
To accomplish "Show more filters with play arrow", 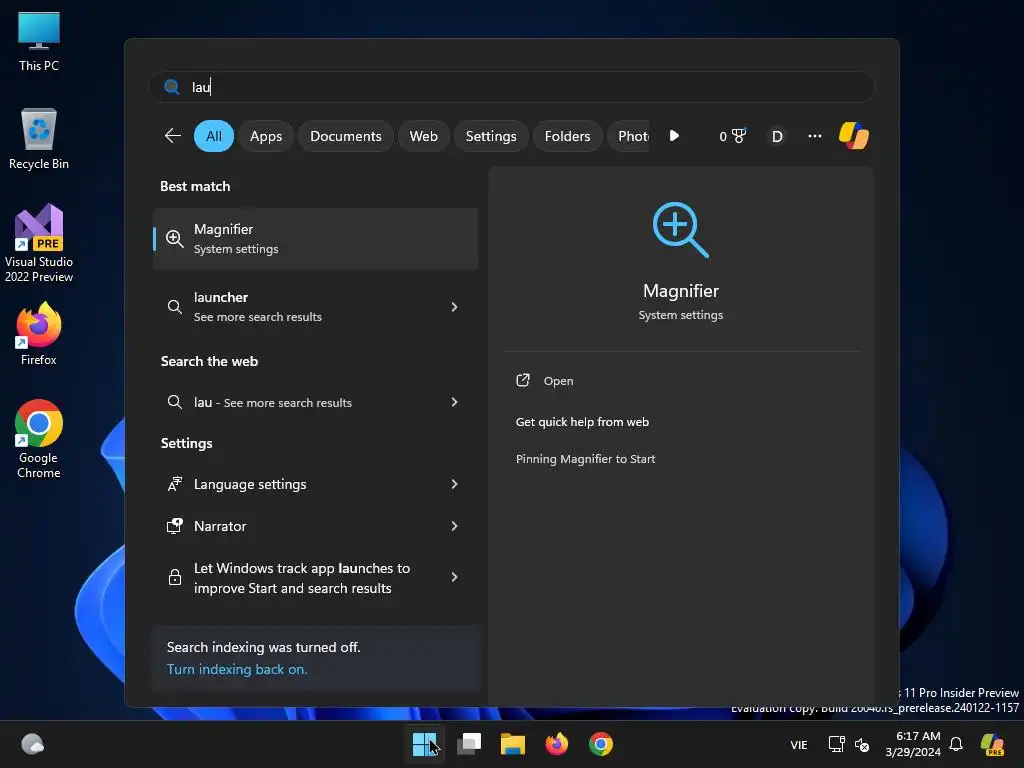I will [x=675, y=136].
